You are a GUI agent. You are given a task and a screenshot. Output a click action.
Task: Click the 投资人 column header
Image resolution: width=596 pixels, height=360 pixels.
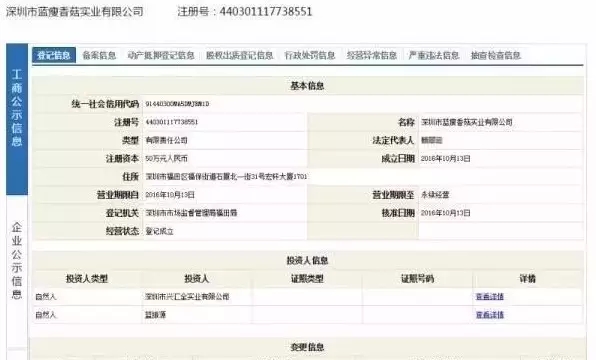pyautogui.click(x=197, y=279)
